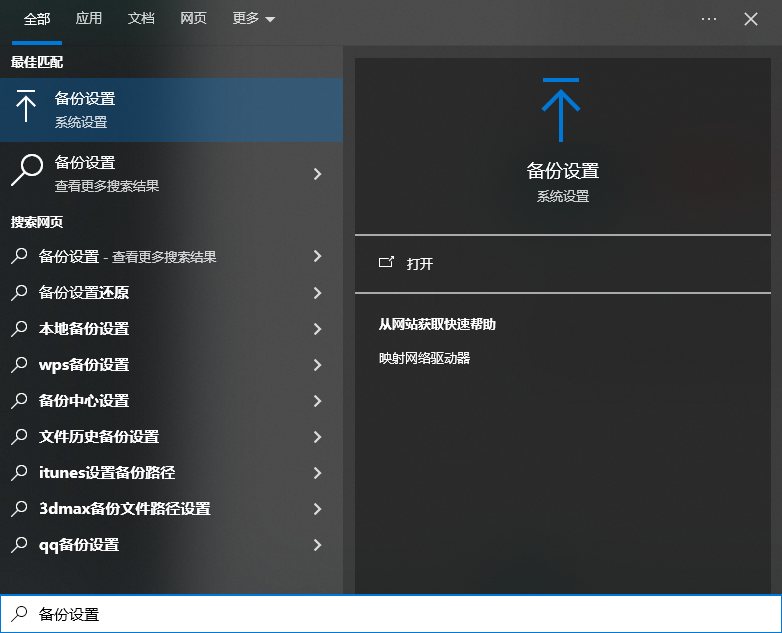
Task: Focus the search box containing 备份设置
Action: (391, 614)
